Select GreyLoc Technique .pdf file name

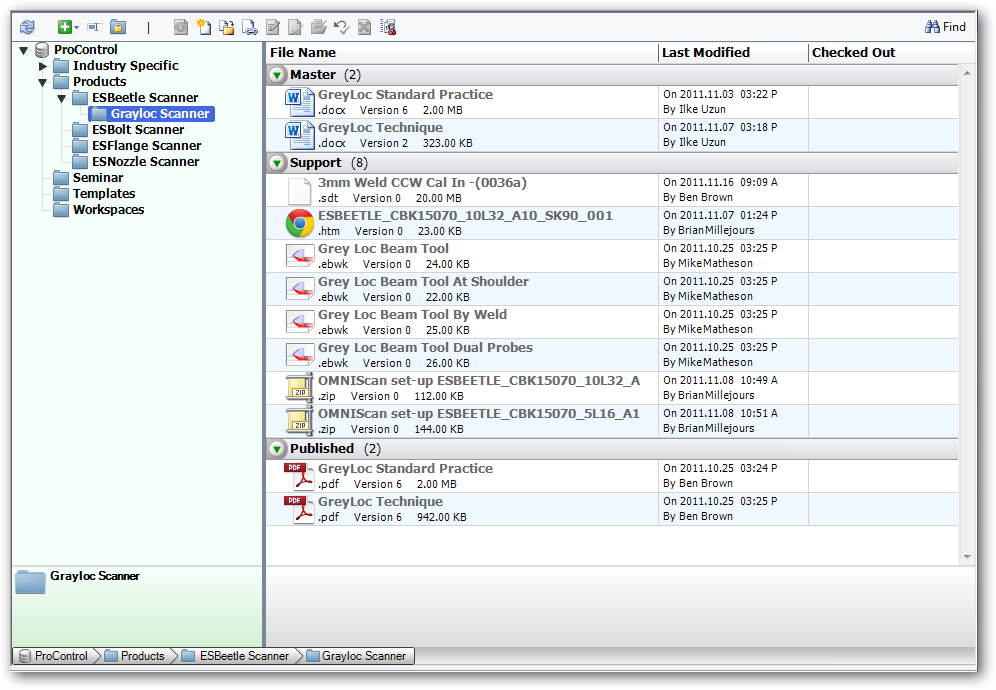click(x=380, y=502)
